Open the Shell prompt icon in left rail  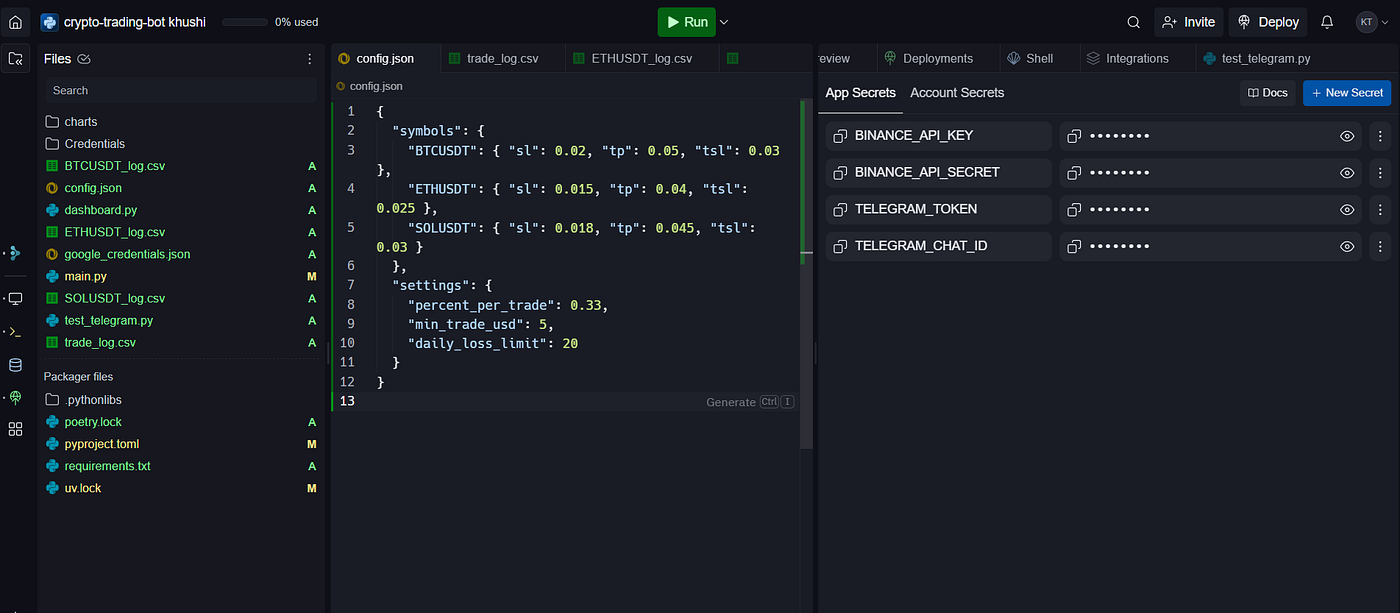(15, 331)
